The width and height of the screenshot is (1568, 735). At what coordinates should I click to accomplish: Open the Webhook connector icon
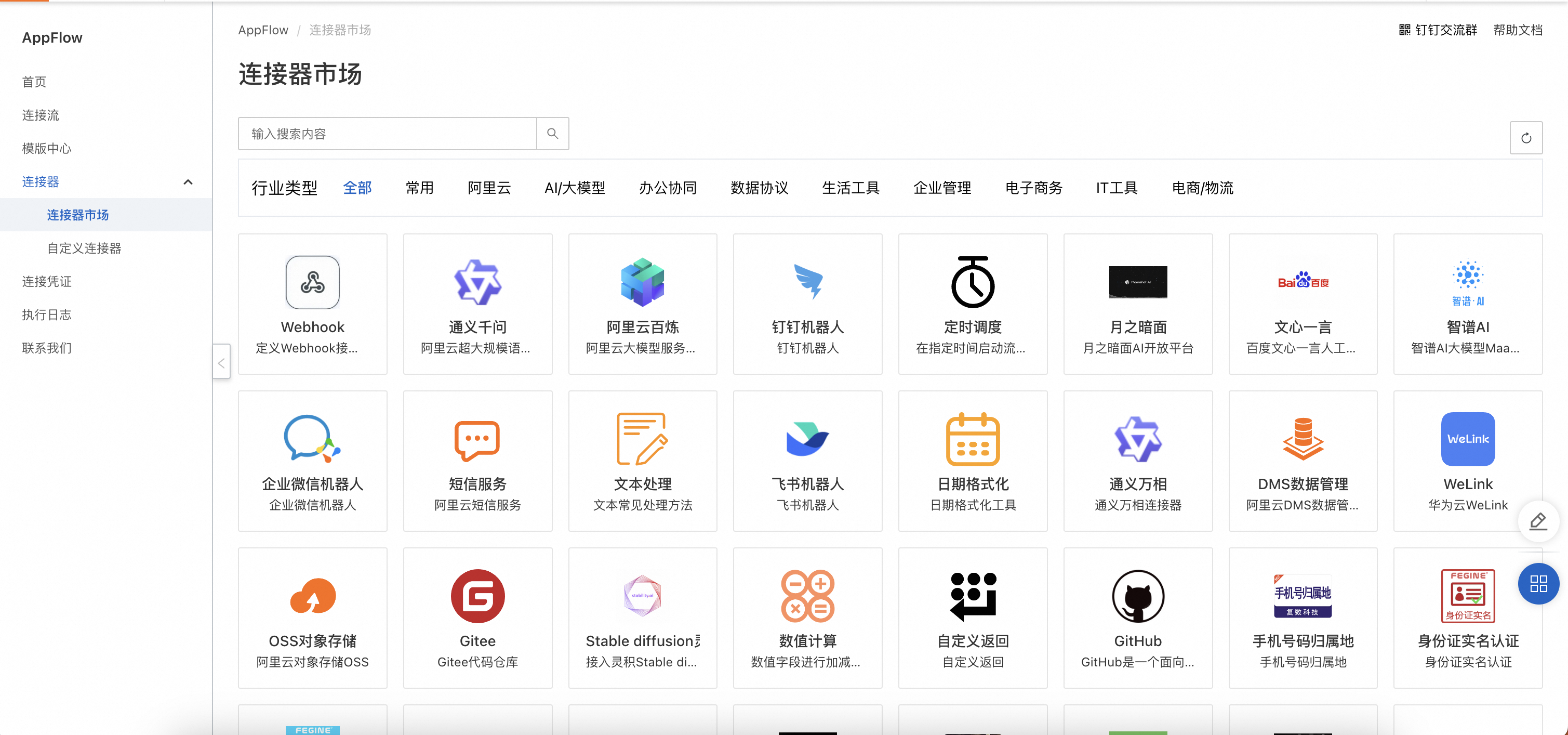point(312,283)
